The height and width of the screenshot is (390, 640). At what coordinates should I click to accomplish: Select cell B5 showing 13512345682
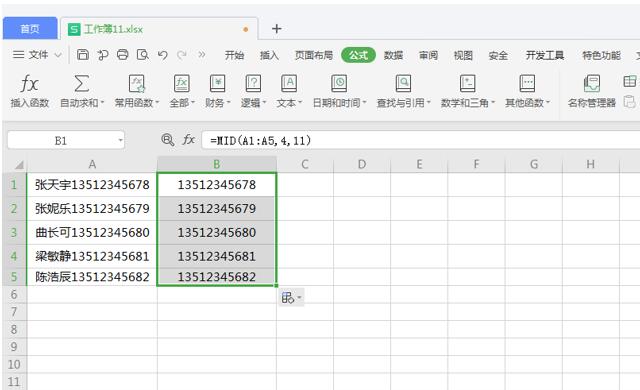tap(217, 277)
